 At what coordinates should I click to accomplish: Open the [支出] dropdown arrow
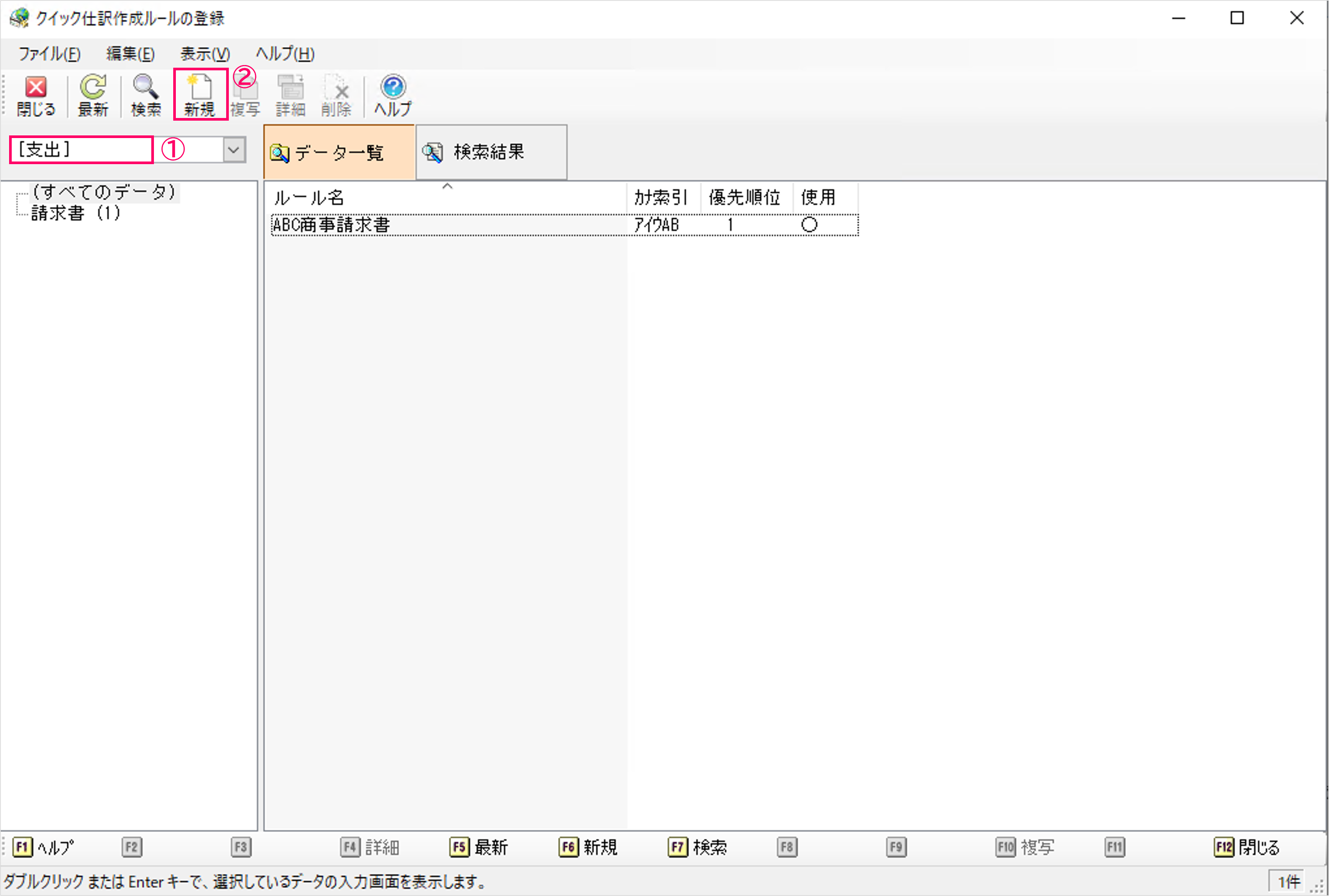click(234, 150)
